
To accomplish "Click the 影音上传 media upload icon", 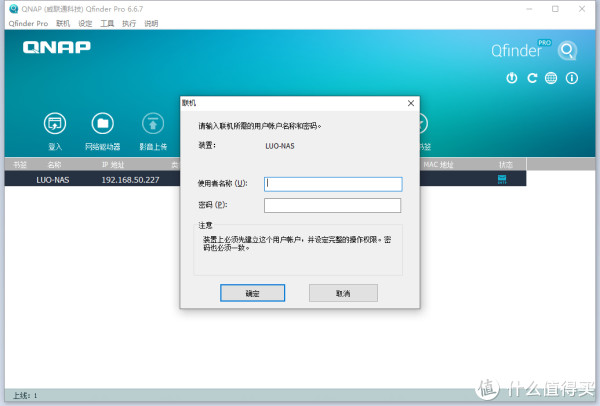I will (152, 124).
